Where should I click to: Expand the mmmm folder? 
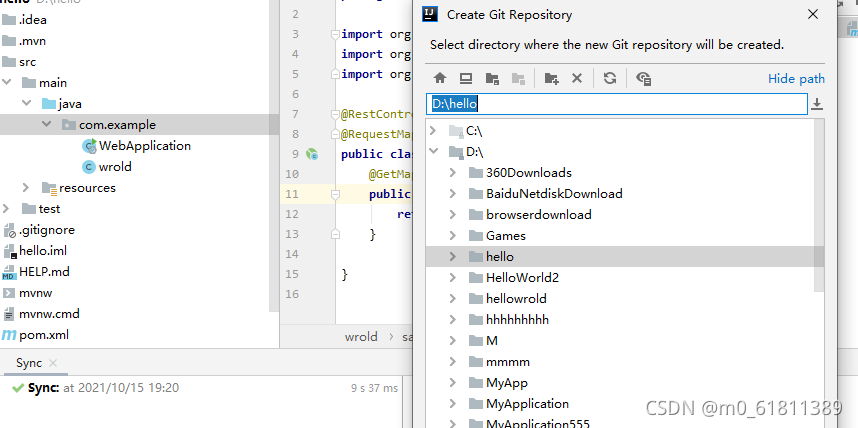click(453, 361)
